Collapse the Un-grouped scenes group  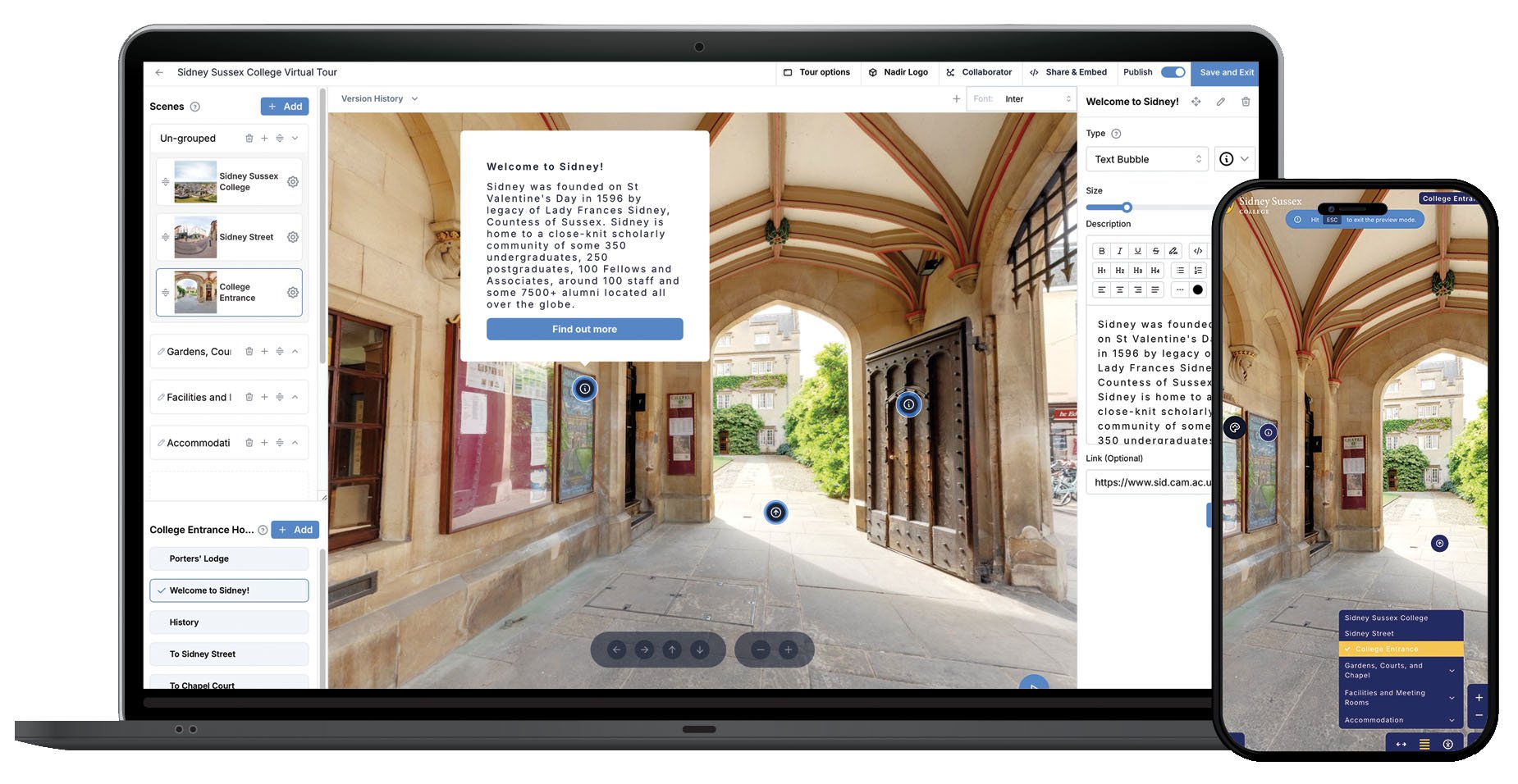pos(295,139)
